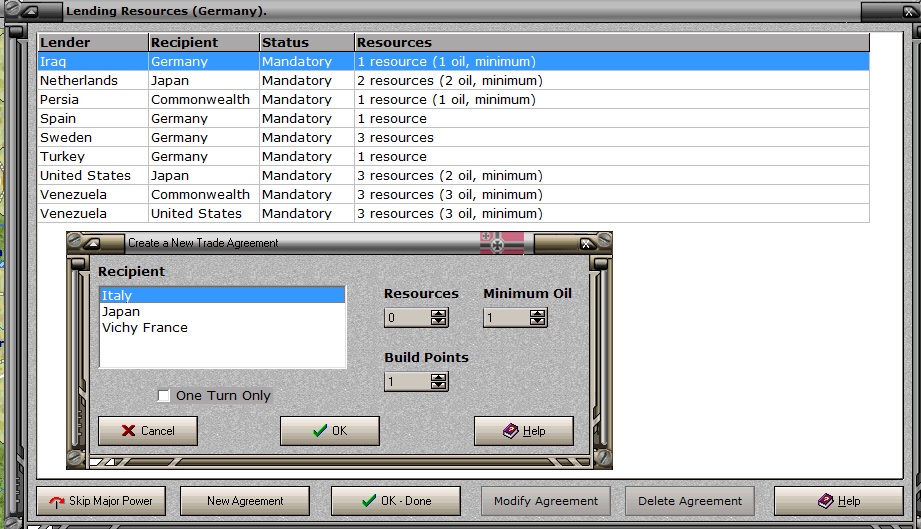Screen dimensions: 921x529
Task: Open Help in the trade agreement dialog
Action: pos(524,431)
